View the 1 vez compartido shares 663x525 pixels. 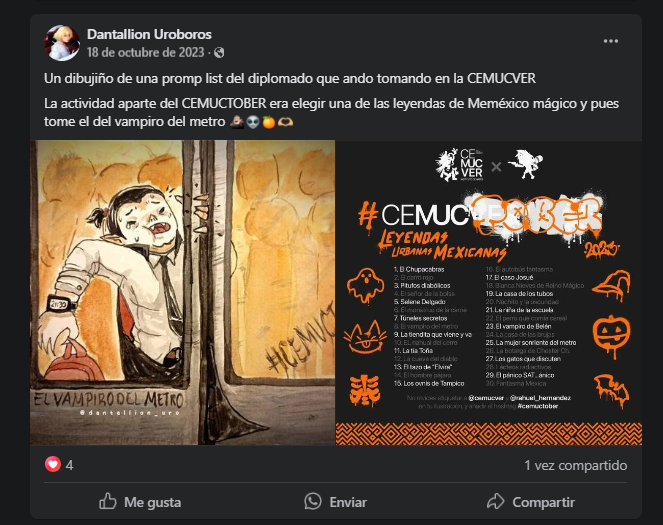click(575, 465)
